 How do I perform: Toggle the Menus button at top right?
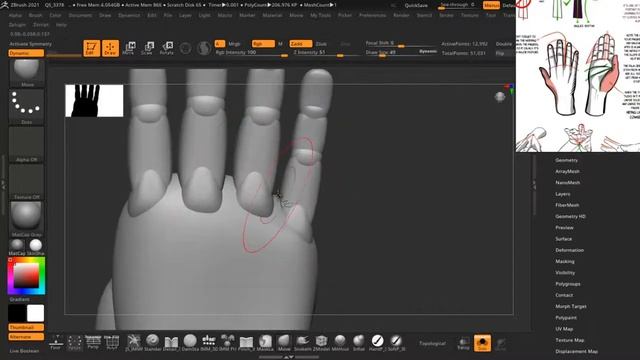491,5
